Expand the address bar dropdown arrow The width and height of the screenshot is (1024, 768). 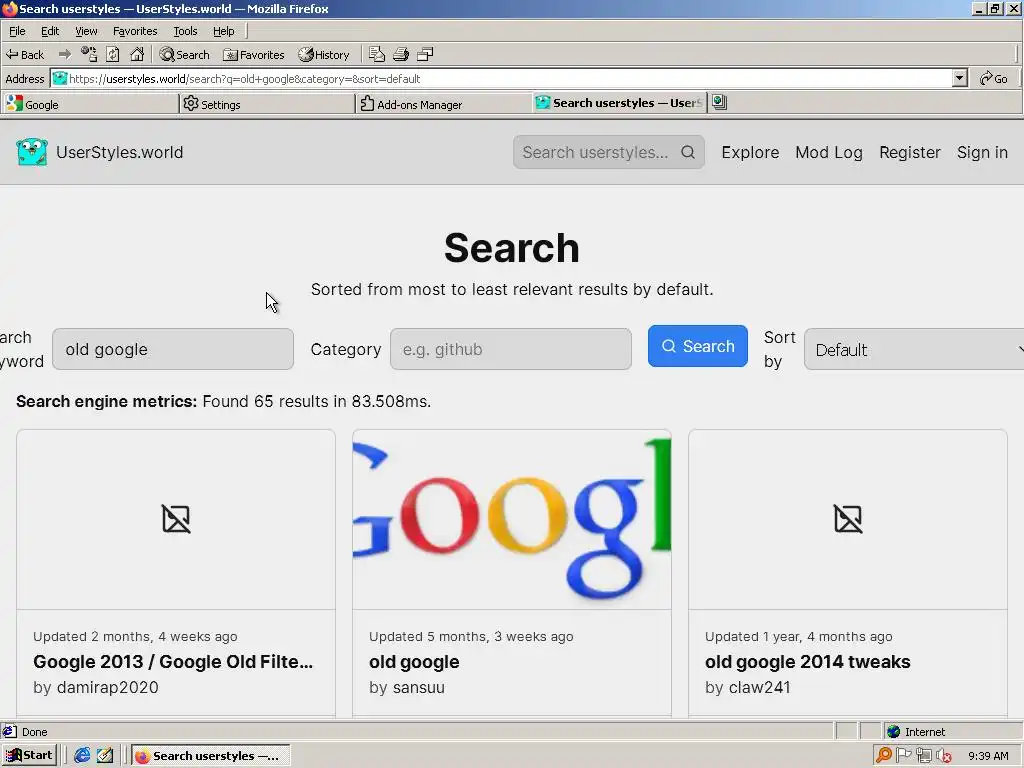click(959, 78)
